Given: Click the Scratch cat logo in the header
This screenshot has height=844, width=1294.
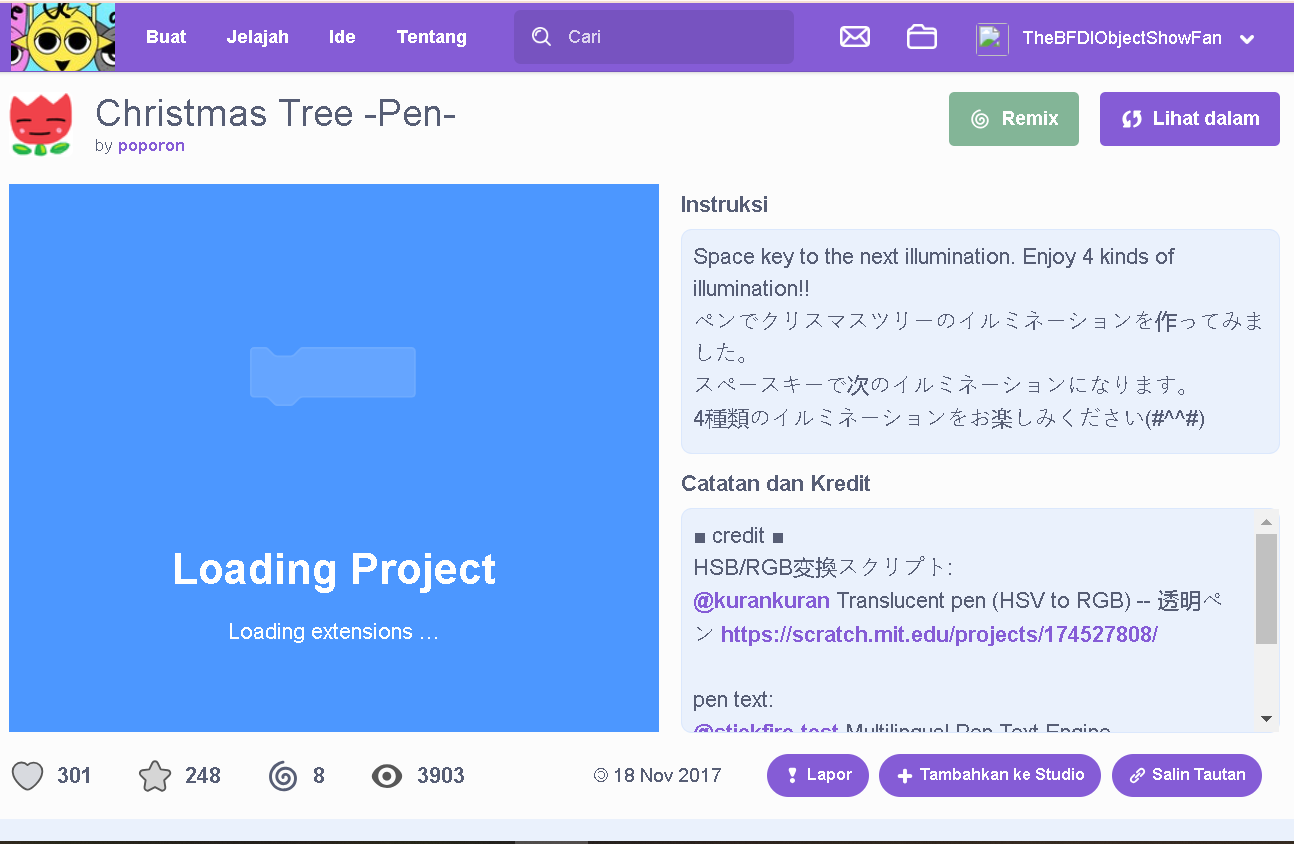Looking at the screenshot, I should 62,37.
